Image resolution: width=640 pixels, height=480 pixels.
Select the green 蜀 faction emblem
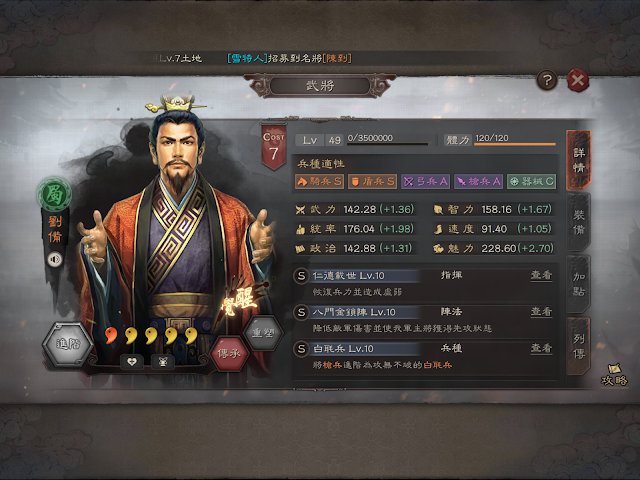54,194
